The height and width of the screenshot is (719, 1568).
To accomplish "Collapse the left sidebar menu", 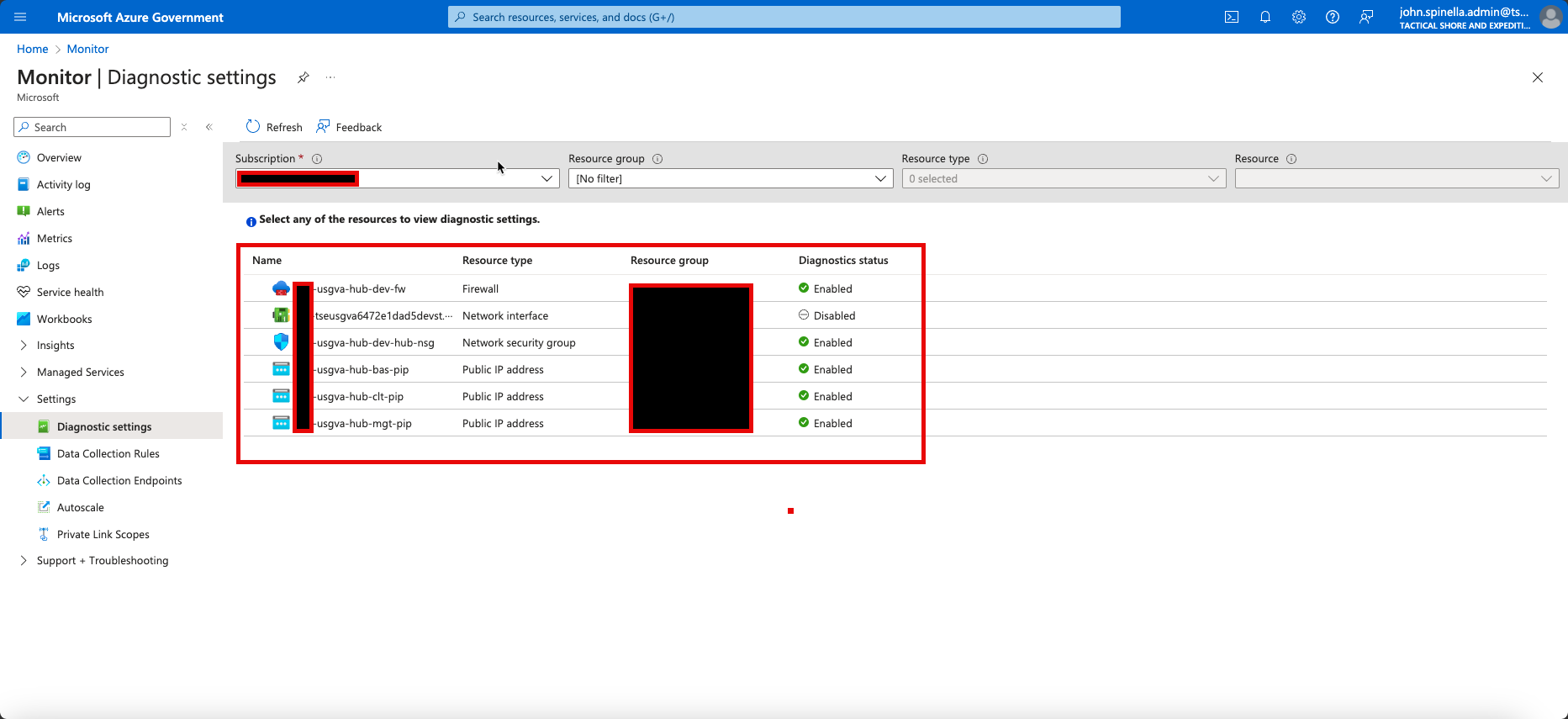I will (209, 127).
